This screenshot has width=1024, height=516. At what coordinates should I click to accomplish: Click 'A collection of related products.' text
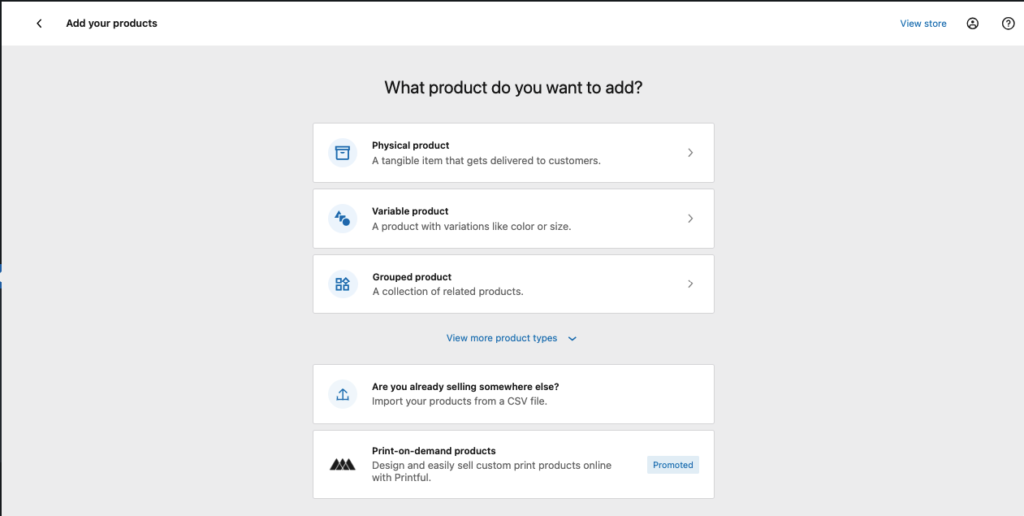448,292
